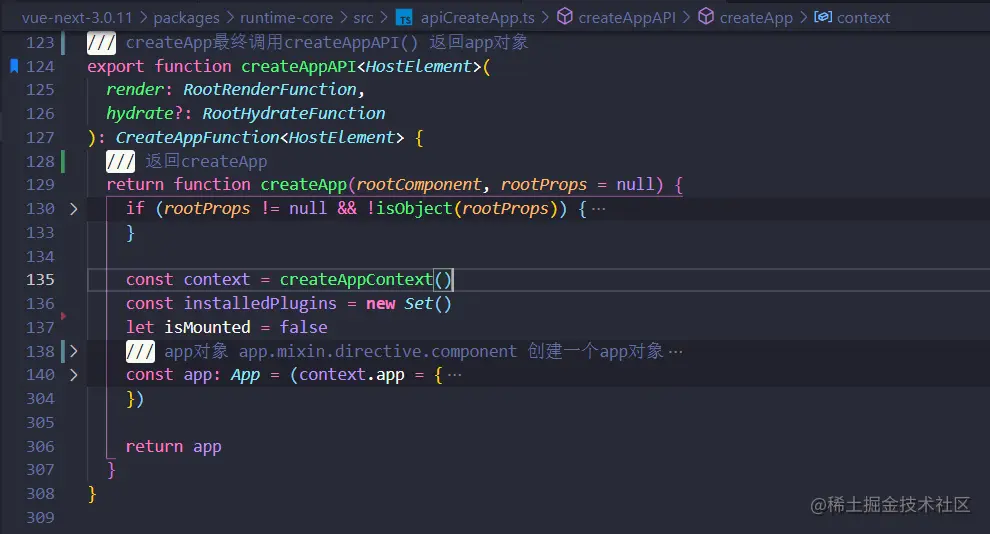This screenshot has width=990, height=534.
Task: Click the createAppAPI symbol cube icon
Action: [x=564, y=16]
